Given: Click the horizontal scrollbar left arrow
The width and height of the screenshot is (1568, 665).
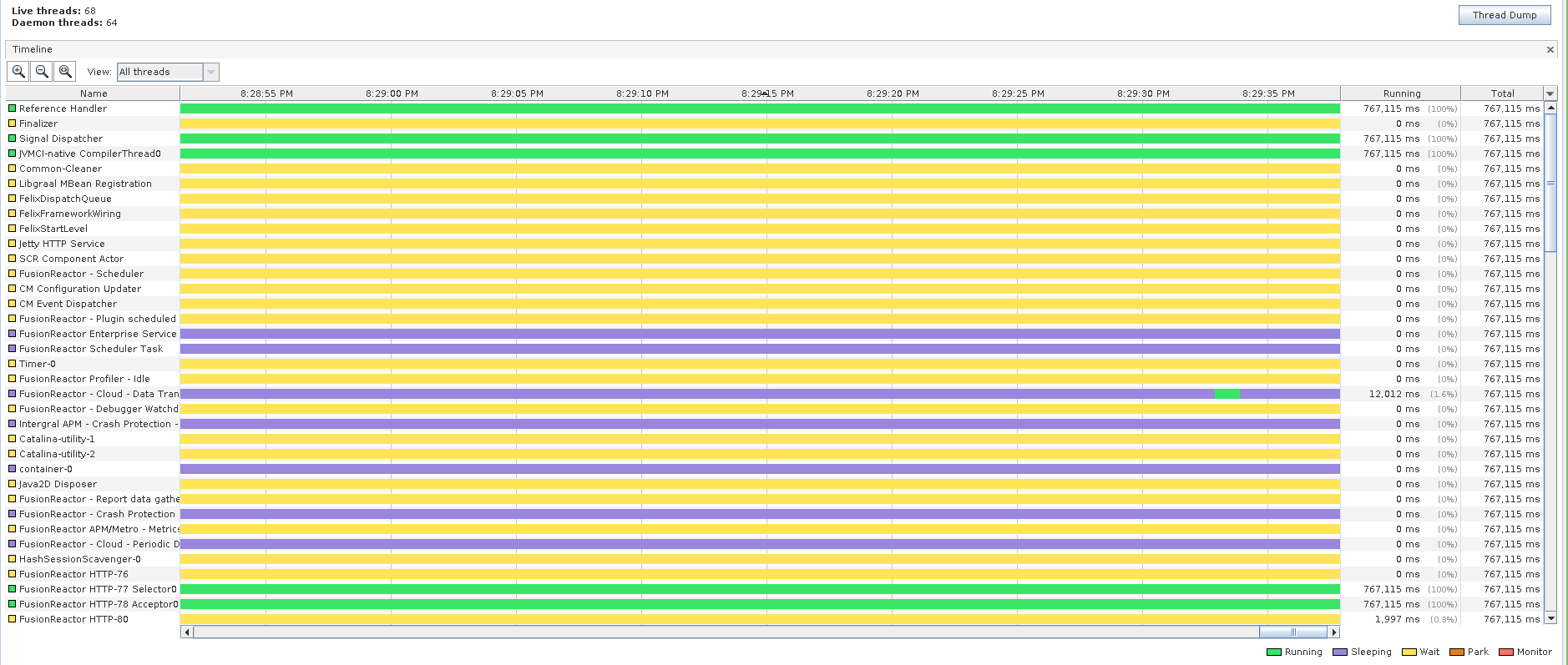Looking at the screenshot, I should (x=187, y=632).
